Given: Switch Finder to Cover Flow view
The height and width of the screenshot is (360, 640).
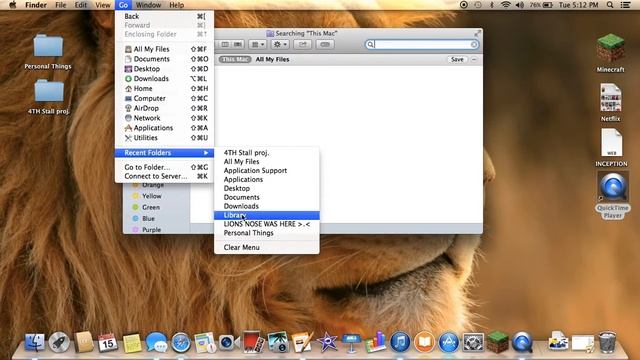Looking at the screenshot, I should click(x=238, y=44).
